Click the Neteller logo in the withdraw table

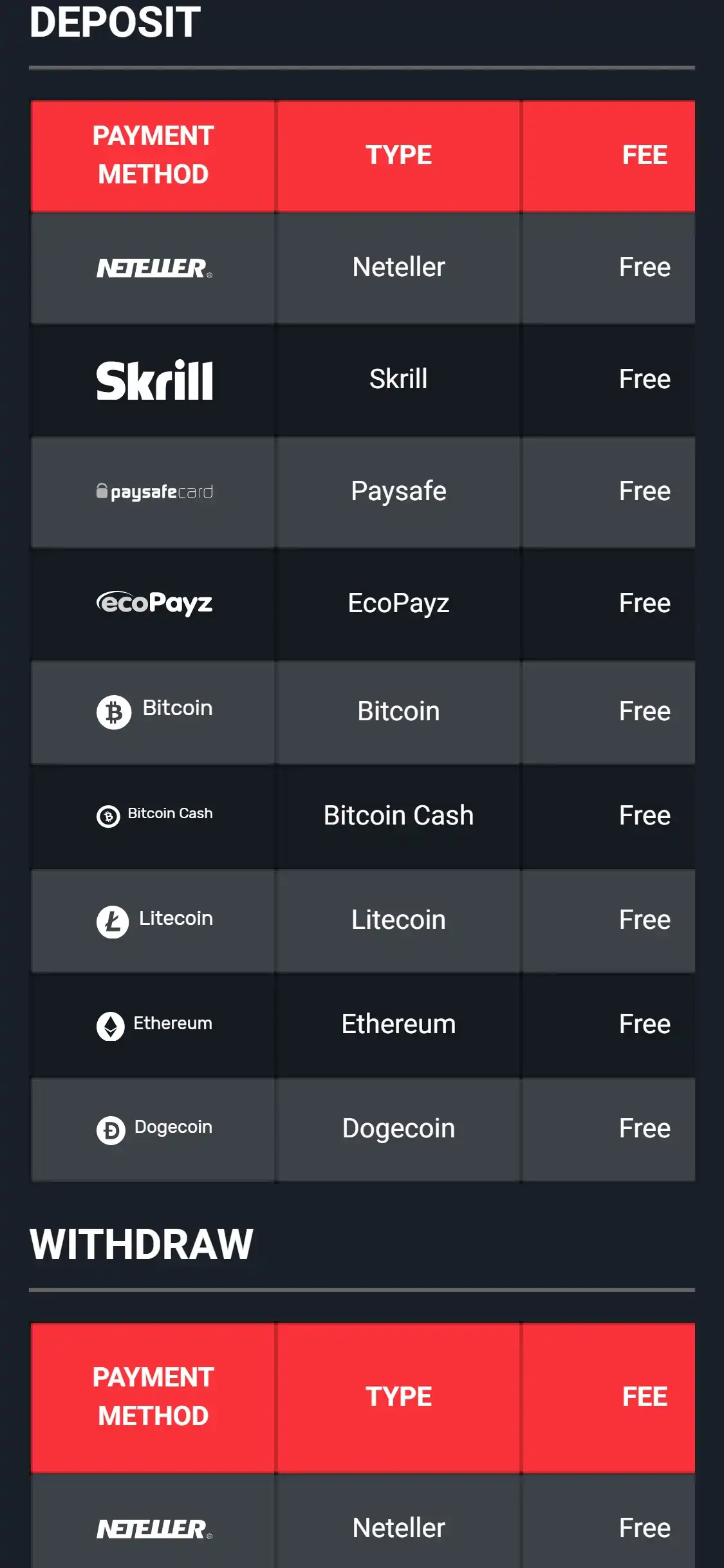[154, 1529]
